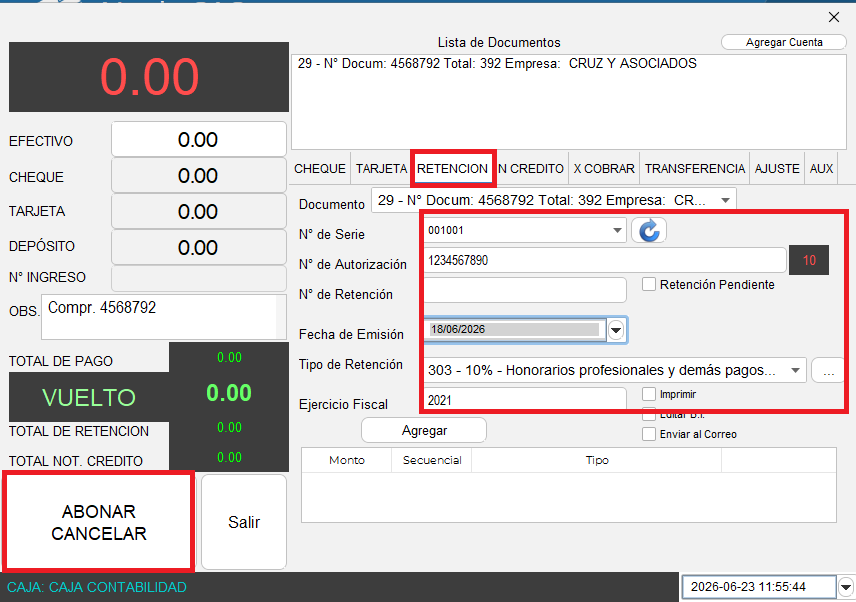The image size is (856, 602).
Task: Click the Secuencial column header
Action: tap(432, 460)
